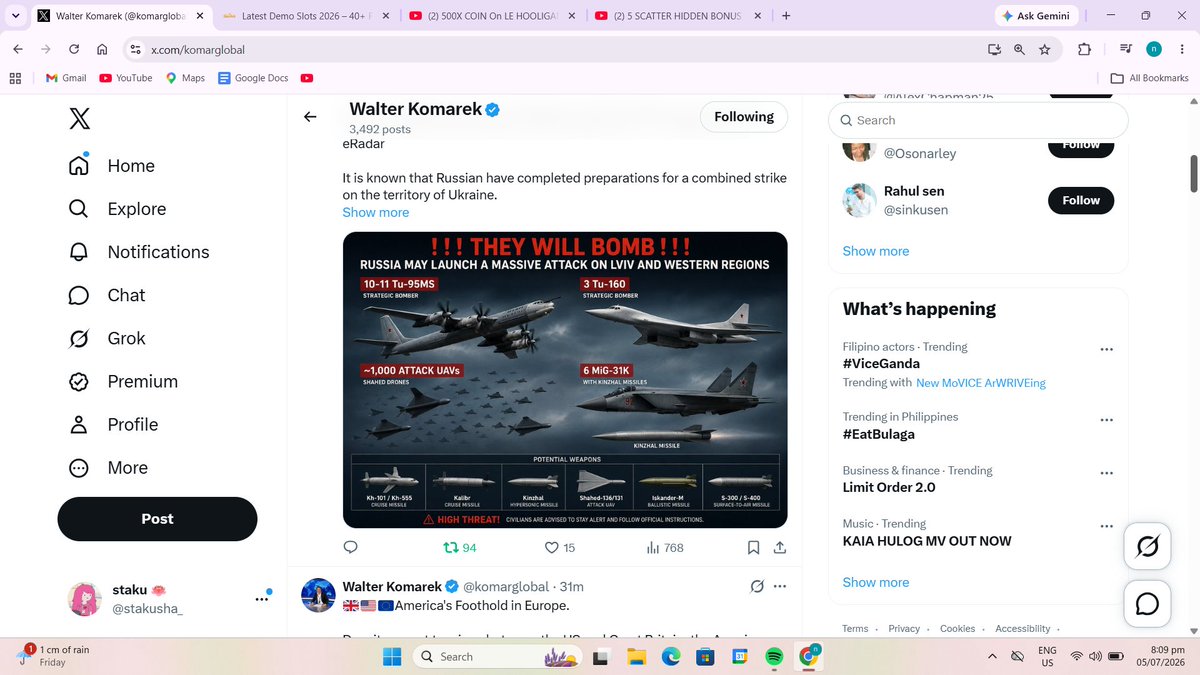The width and height of the screenshot is (1200, 675).
Task: Reload the current page
Action: pos(74,49)
